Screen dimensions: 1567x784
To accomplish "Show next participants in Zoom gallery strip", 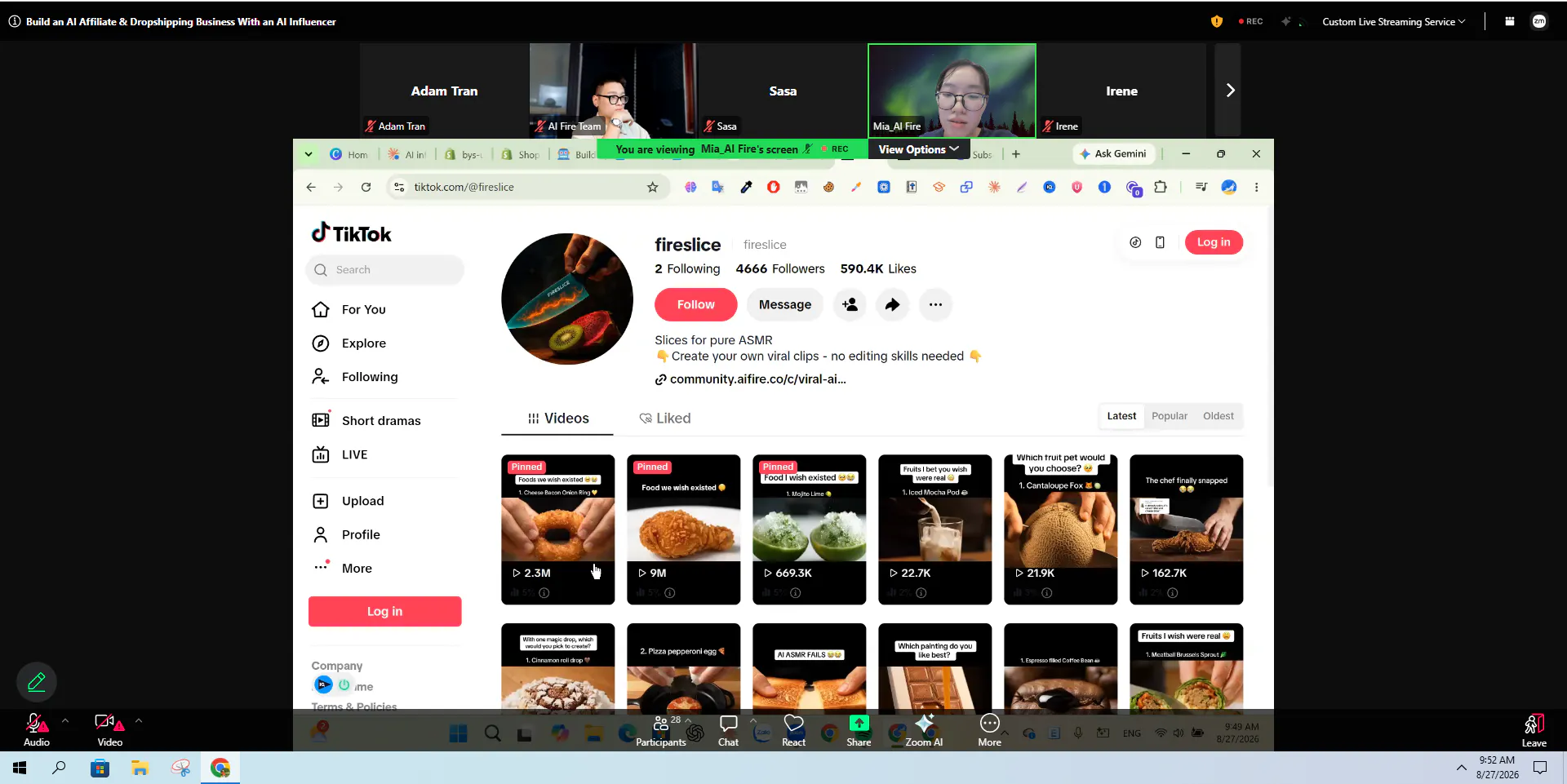I will point(1229,91).
